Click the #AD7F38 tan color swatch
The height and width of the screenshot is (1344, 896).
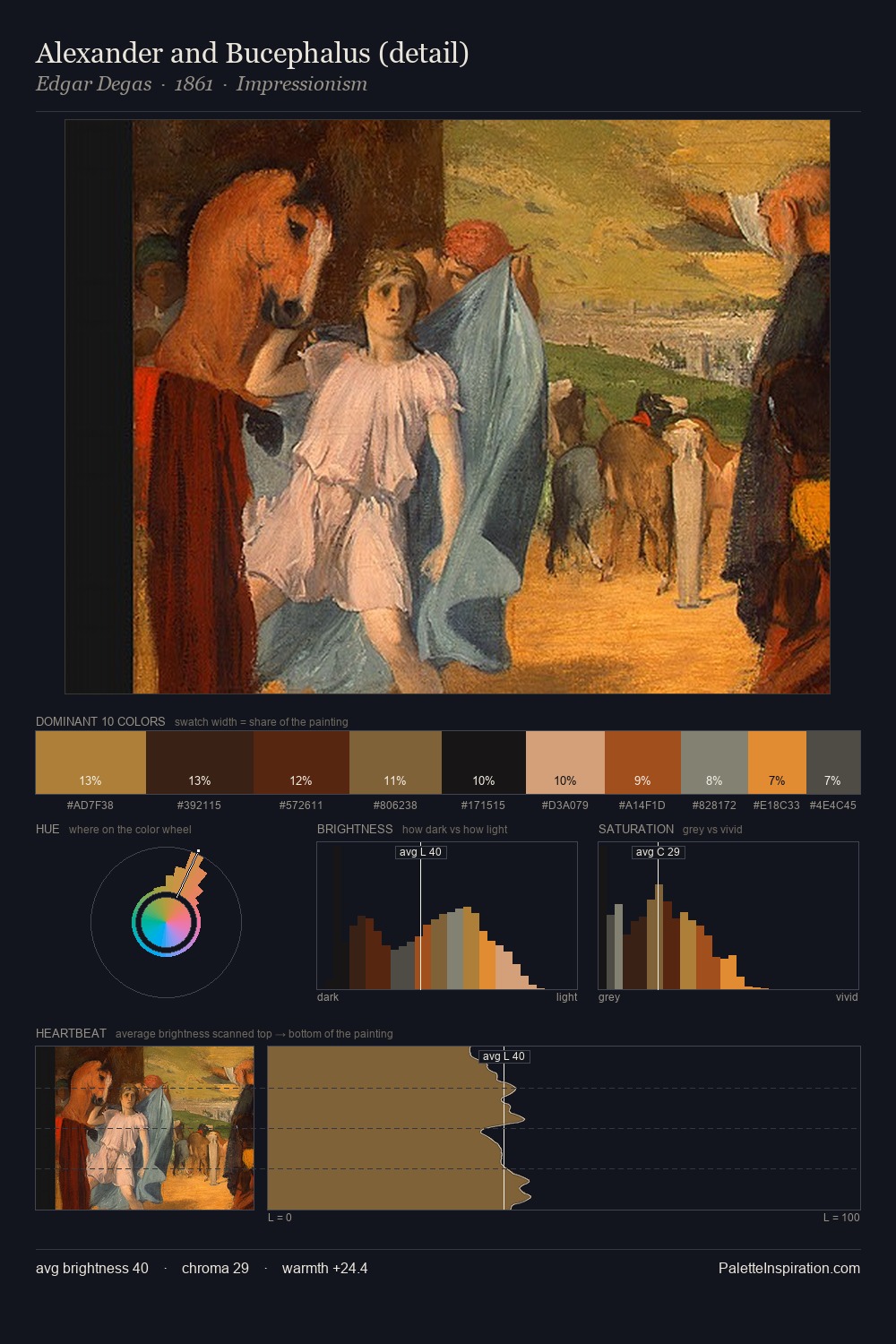tap(90, 762)
